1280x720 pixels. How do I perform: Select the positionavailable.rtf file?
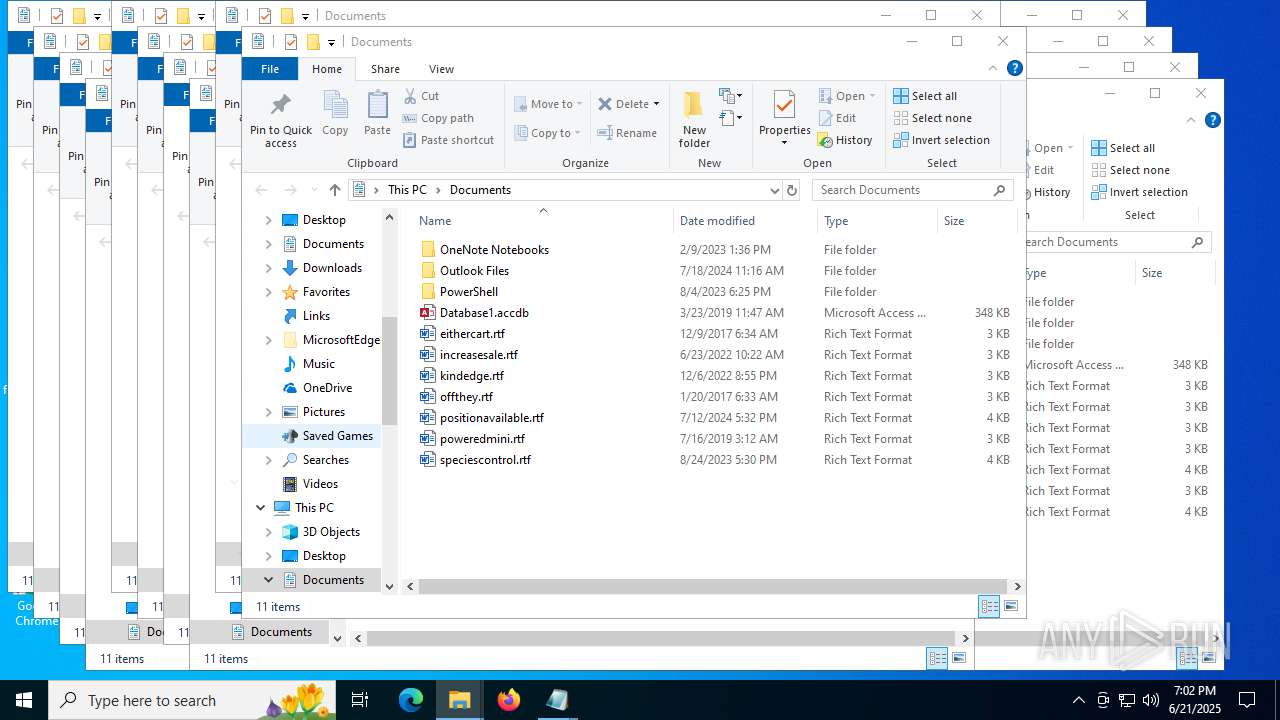pos(481,418)
